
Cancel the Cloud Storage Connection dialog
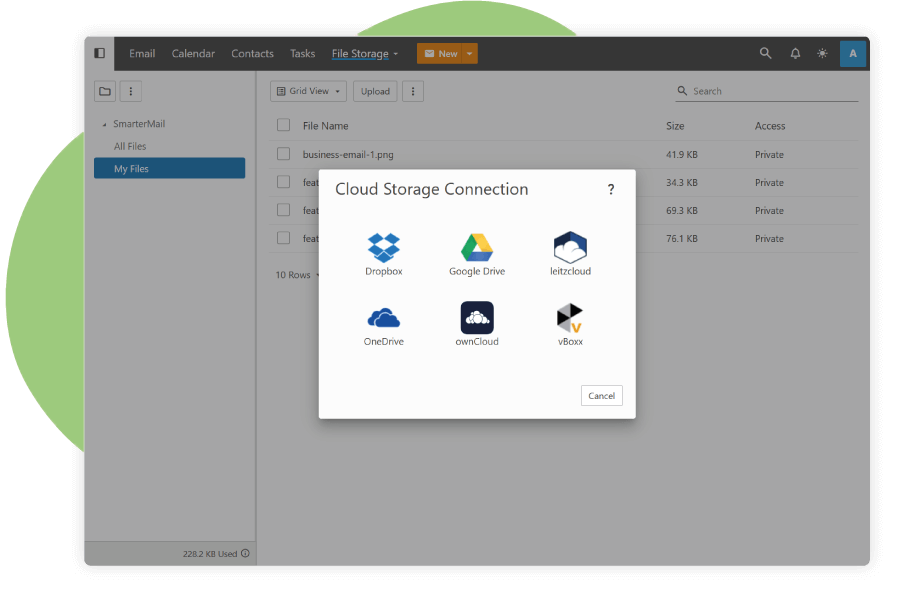pos(602,396)
